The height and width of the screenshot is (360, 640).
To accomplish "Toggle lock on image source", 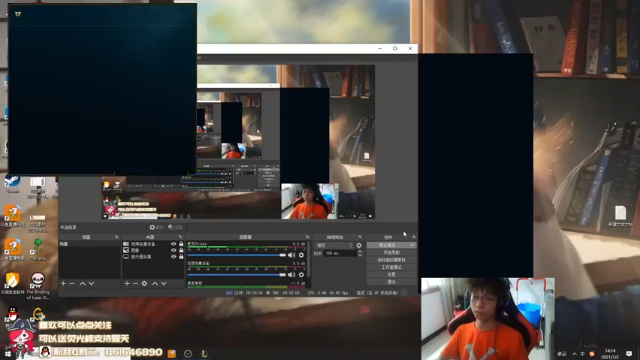I will 181,250.
